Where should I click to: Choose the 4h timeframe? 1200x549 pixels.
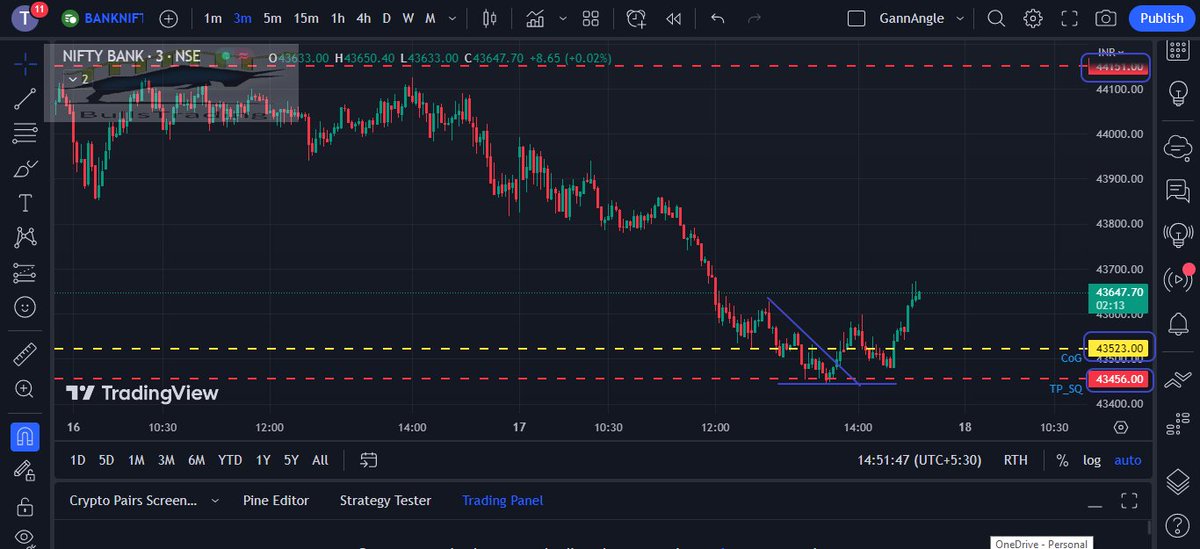363,18
